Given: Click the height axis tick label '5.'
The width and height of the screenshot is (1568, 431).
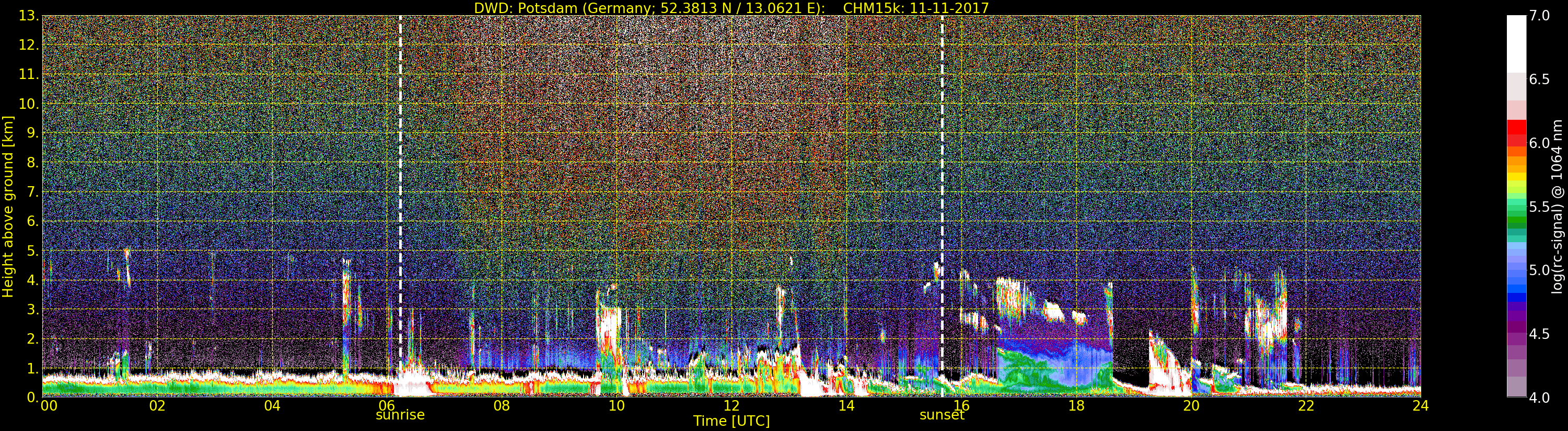Looking at the screenshot, I should click(x=32, y=251).
